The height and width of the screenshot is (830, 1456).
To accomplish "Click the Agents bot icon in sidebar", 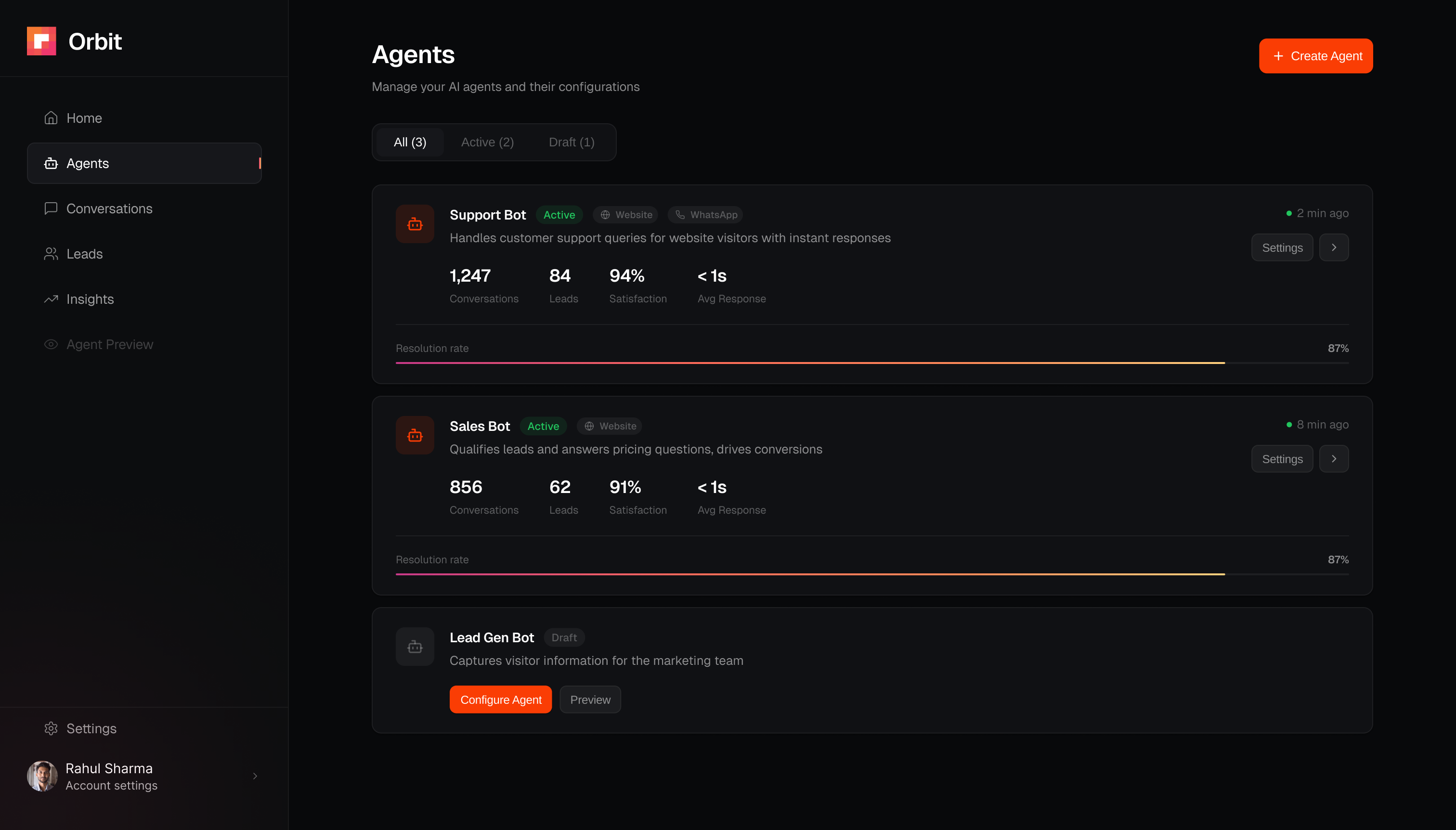I will point(51,163).
